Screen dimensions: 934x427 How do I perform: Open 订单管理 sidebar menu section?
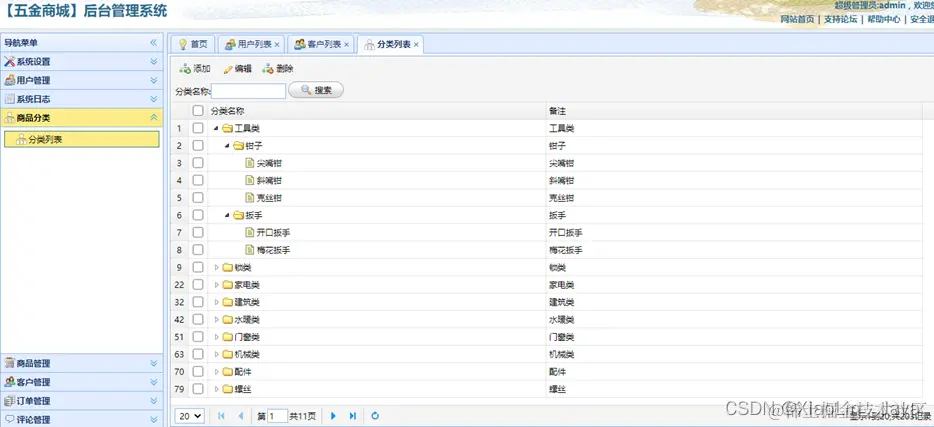(81, 401)
